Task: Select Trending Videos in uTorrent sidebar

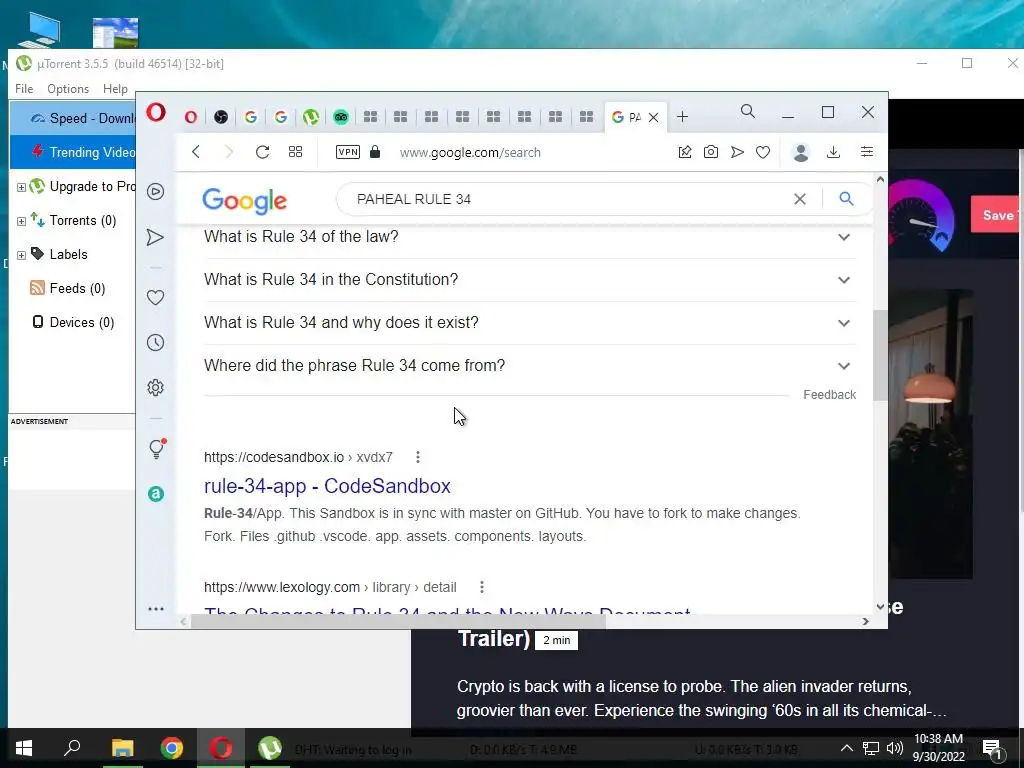Action: click(x=73, y=152)
